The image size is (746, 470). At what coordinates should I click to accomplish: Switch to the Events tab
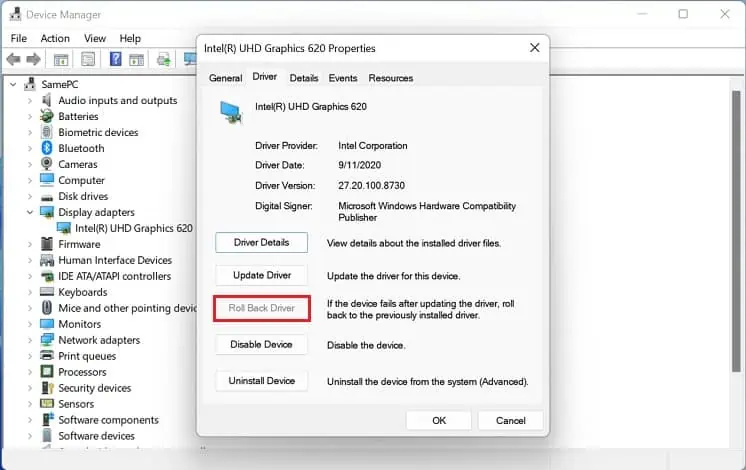click(x=343, y=78)
